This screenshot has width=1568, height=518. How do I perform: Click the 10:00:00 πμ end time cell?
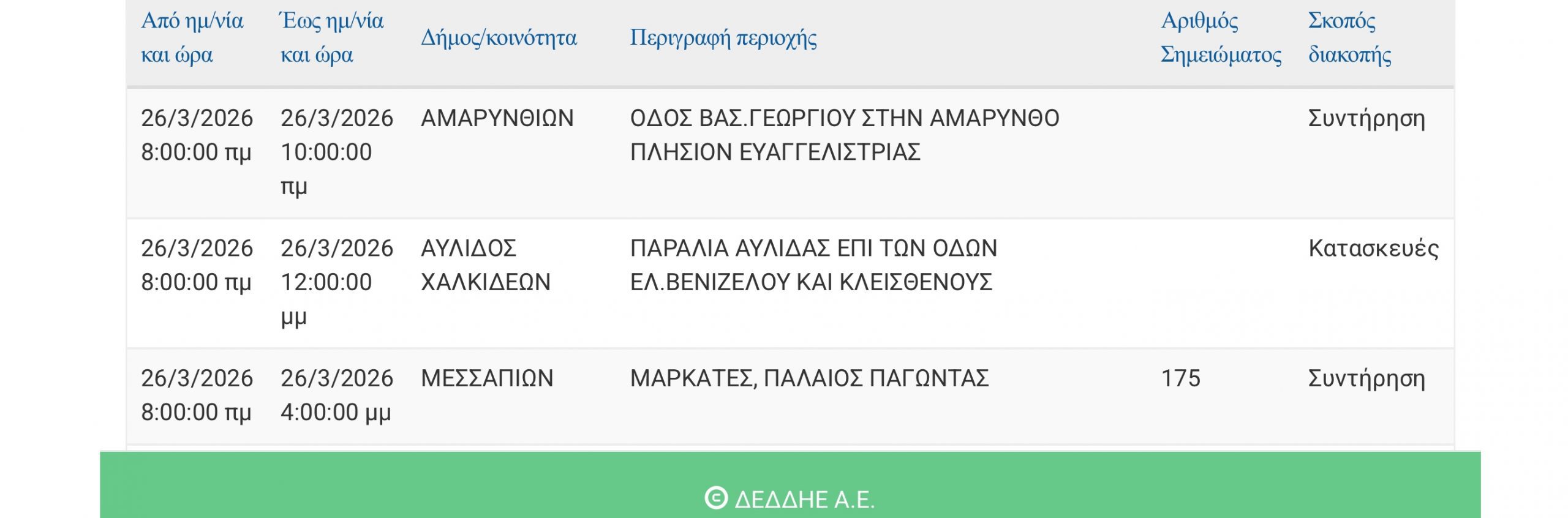pyautogui.click(x=336, y=152)
